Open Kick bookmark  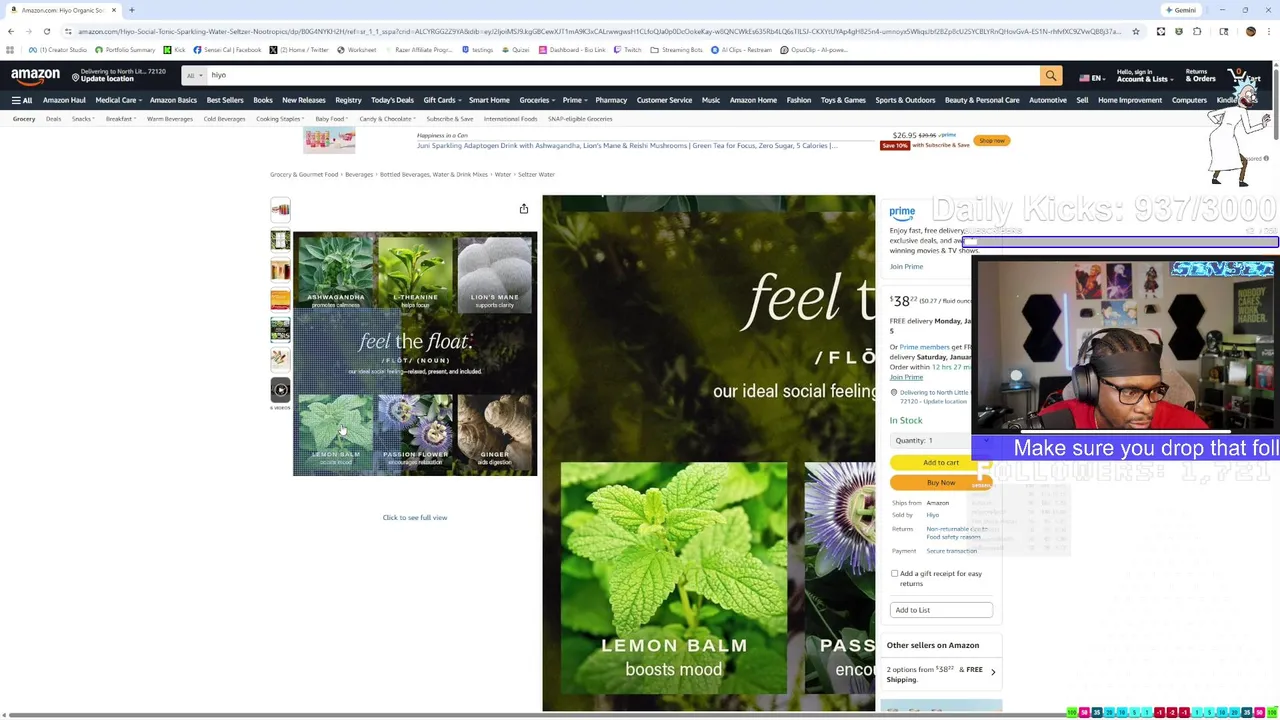coord(175,50)
